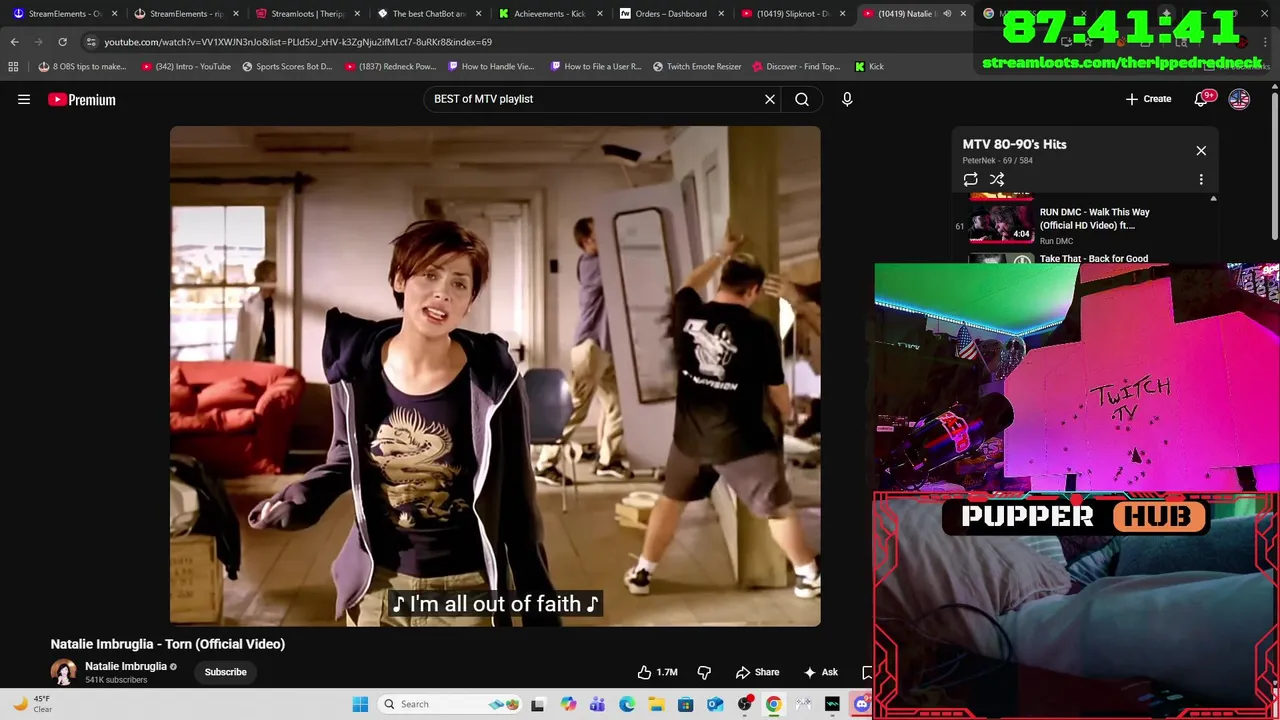This screenshot has height=720, width=1280.
Task: Open weather widget showing 45°F
Action: tap(31, 704)
